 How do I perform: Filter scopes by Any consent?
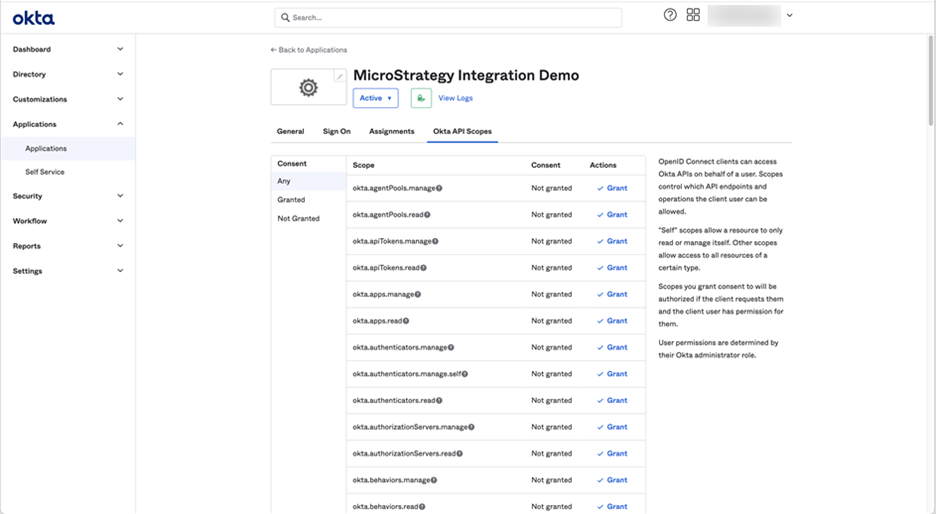coord(308,181)
